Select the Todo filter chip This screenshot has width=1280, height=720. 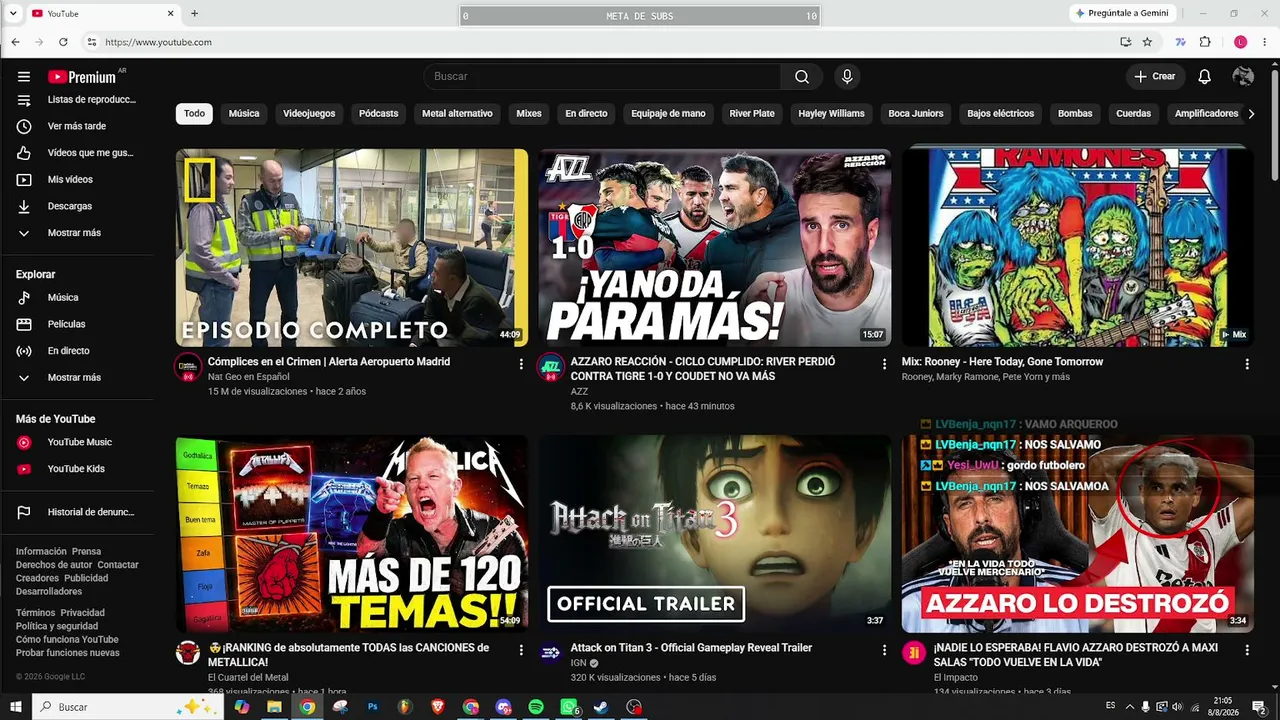[194, 114]
